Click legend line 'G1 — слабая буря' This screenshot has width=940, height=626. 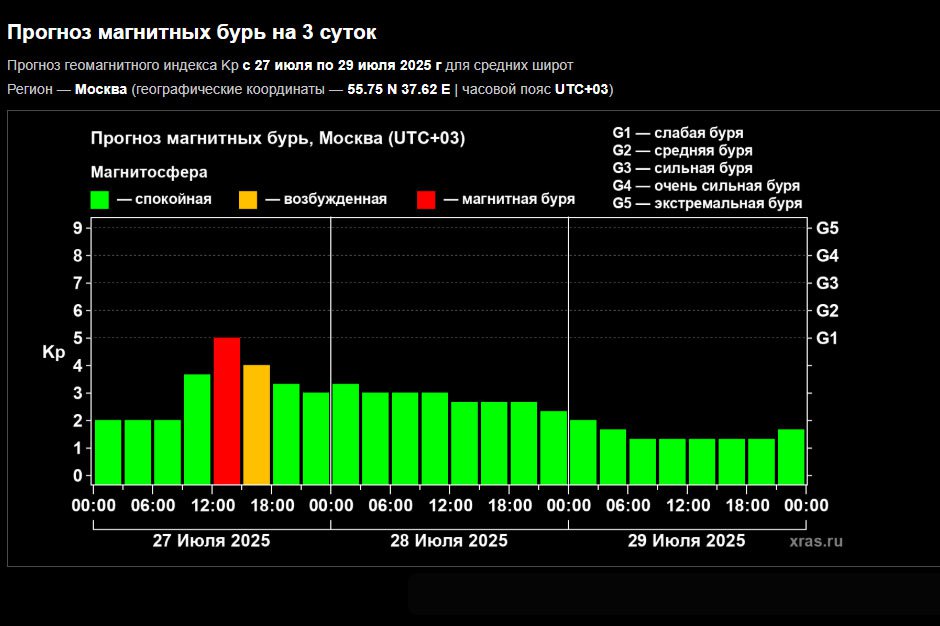pyautogui.click(x=678, y=133)
